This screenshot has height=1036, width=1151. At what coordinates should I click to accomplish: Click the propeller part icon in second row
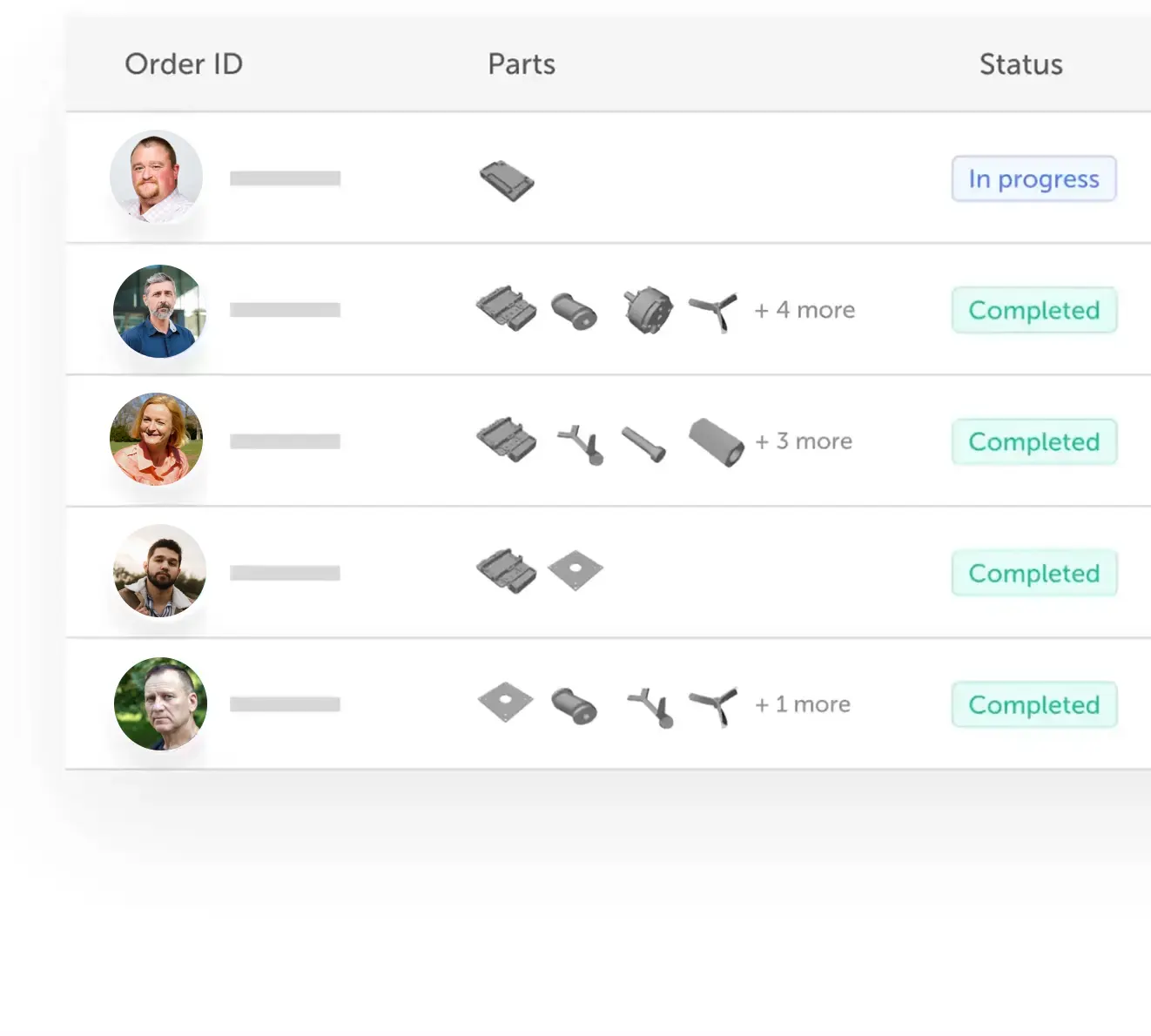coord(714,312)
